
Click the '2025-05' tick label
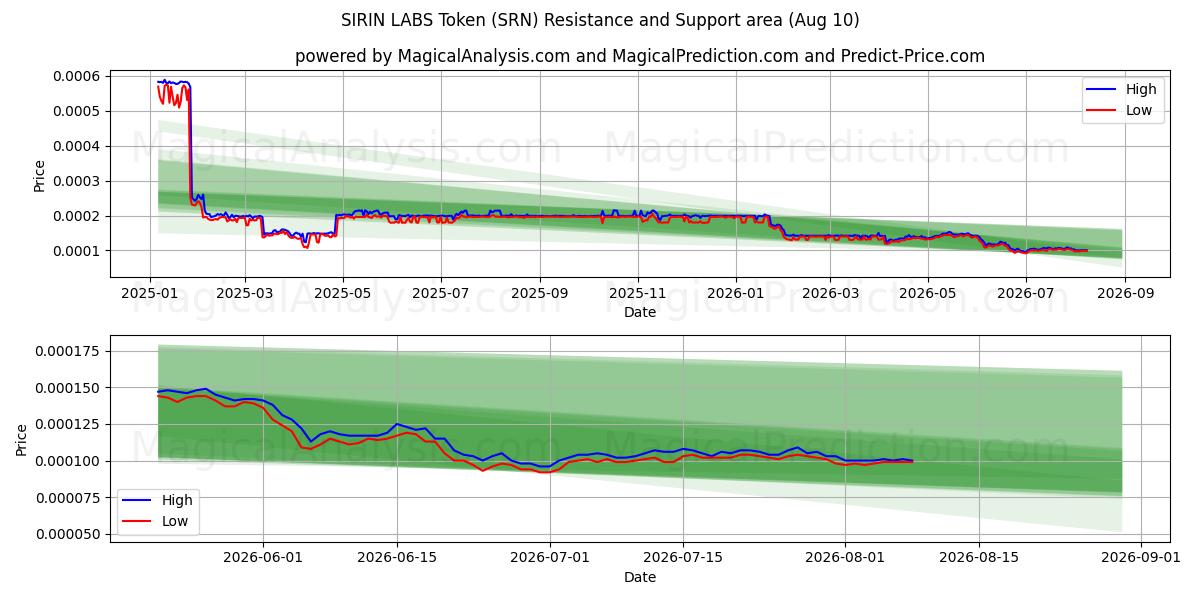click(x=343, y=294)
